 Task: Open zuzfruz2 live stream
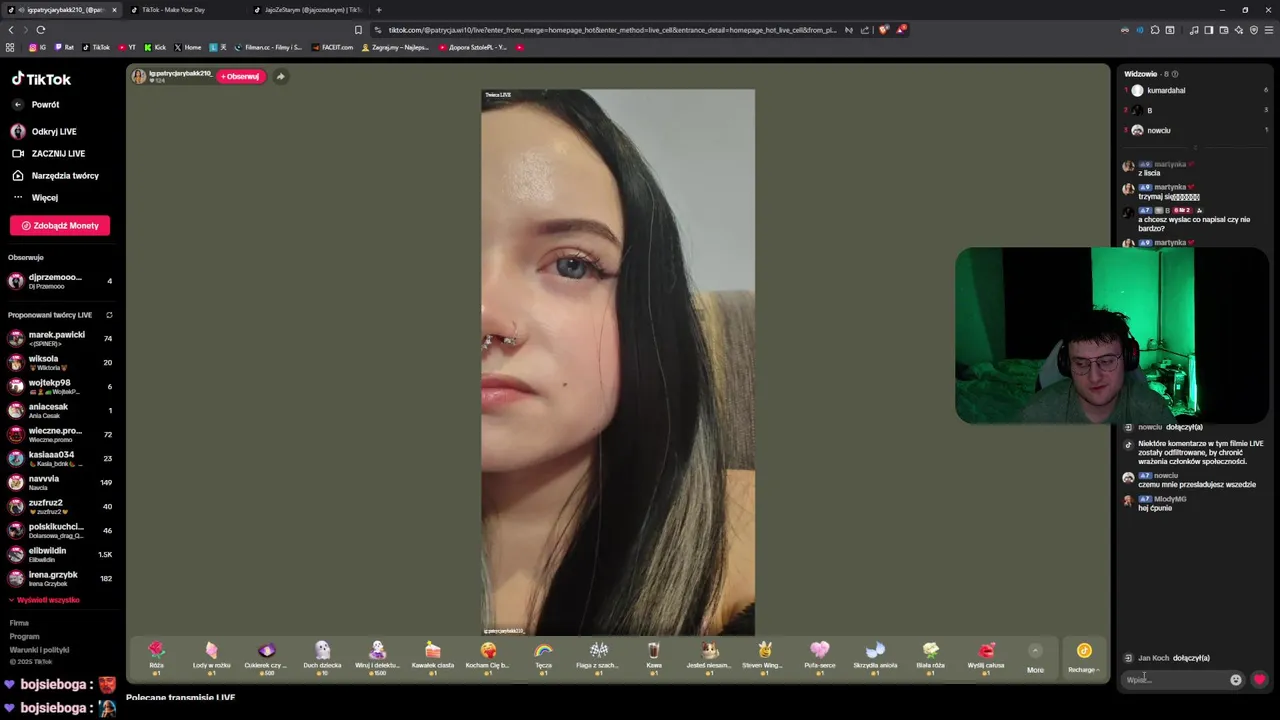[x=60, y=507]
